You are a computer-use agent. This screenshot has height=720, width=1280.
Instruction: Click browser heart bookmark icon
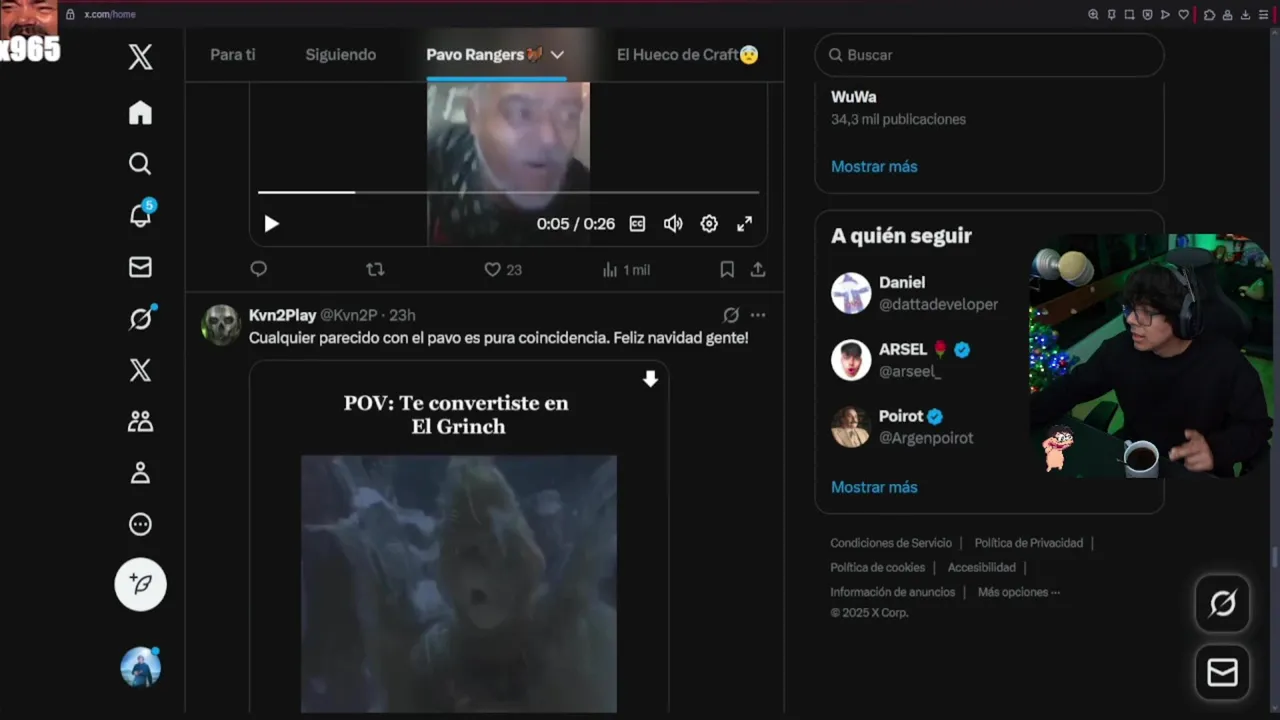pos(1184,15)
